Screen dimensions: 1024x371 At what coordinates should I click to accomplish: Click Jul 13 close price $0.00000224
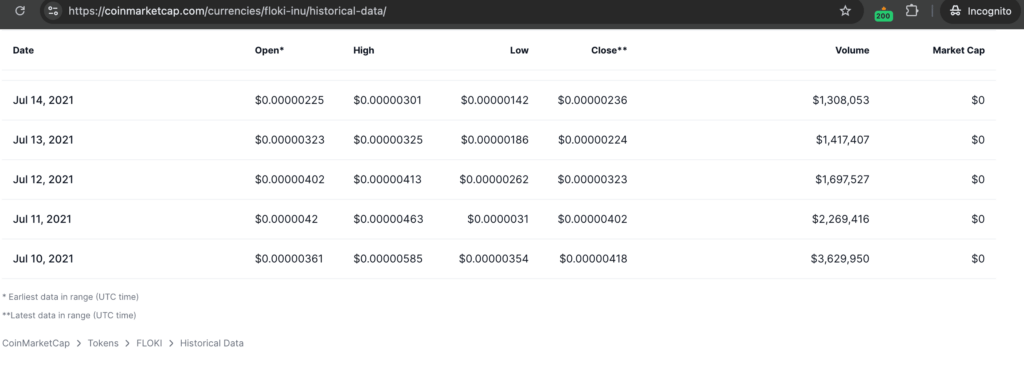tap(592, 140)
